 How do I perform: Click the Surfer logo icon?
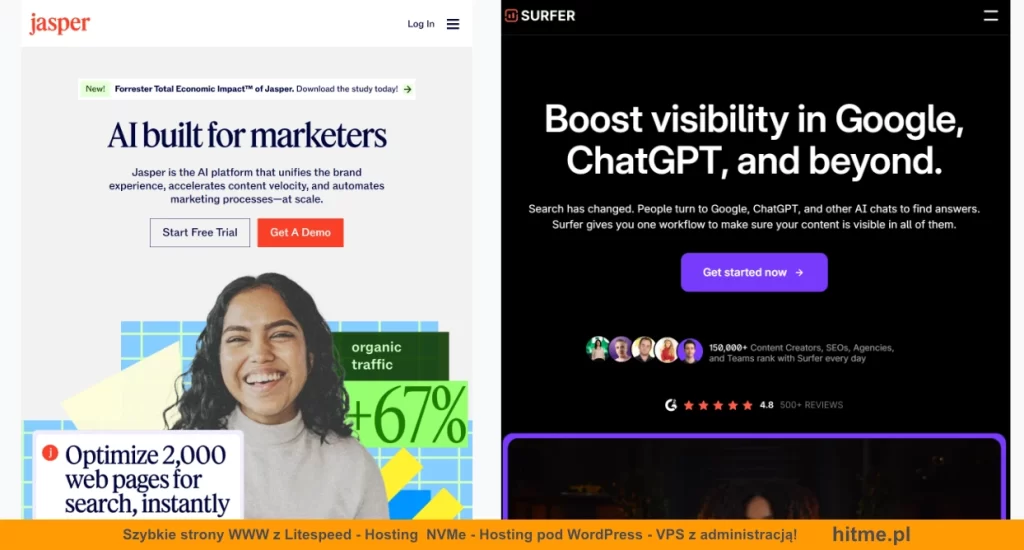511,16
